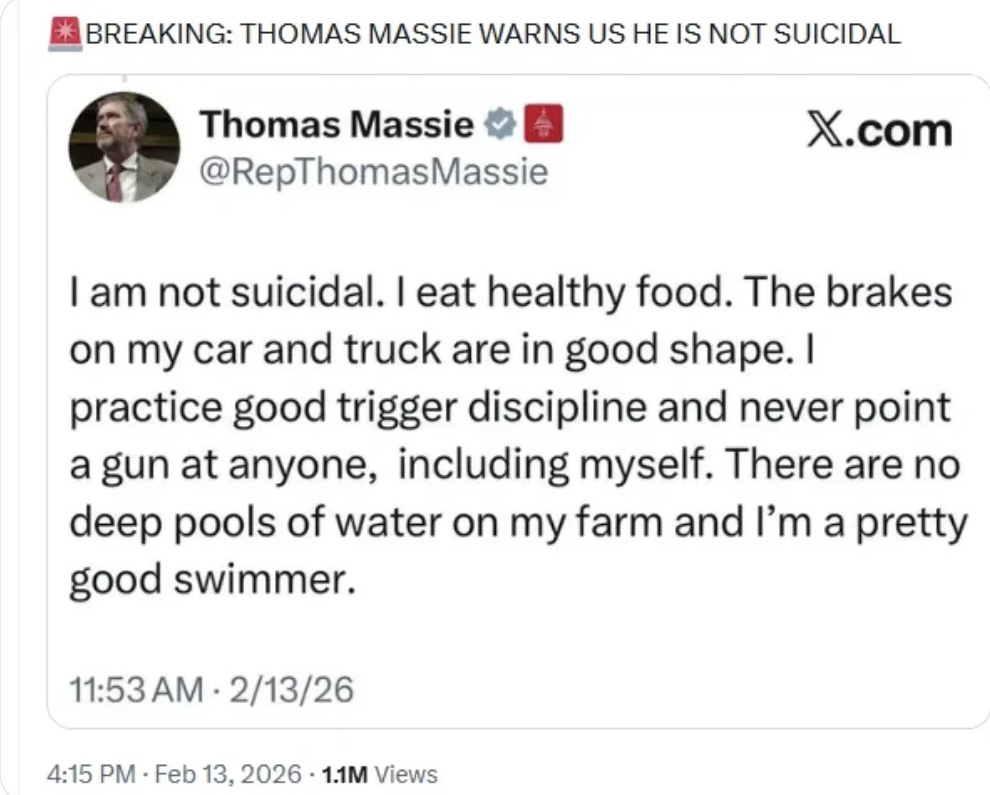Image resolution: width=990 pixels, height=795 pixels.
Task: Click the "good swimmer." last line
Action: (x=210, y=581)
